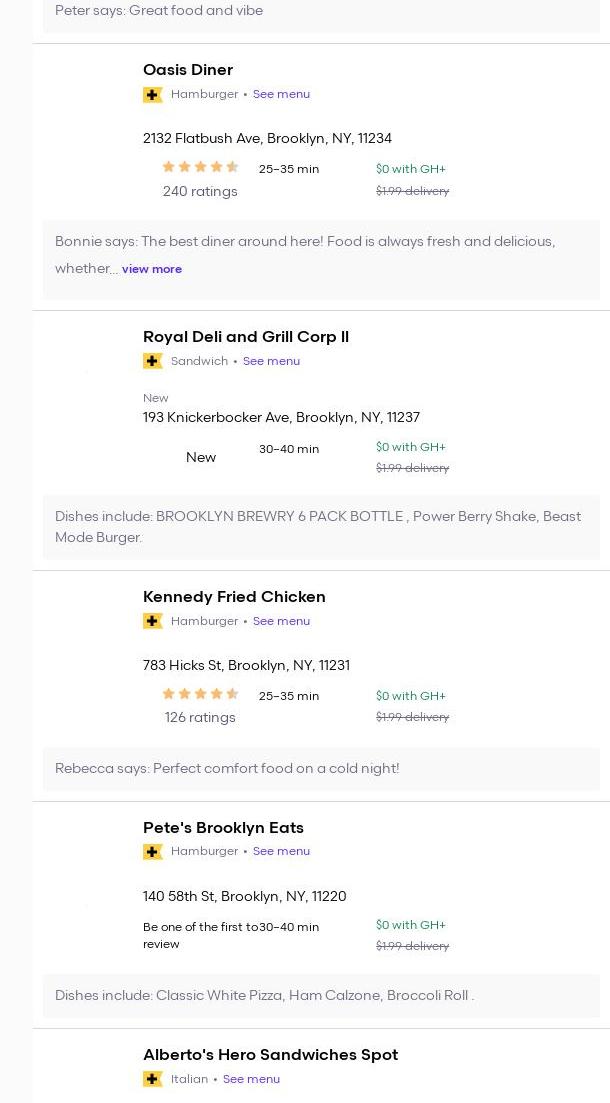Open See menu for Royal Deli and Grill
This screenshot has width=610, height=1103.
pyautogui.click(x=271, y=361)
